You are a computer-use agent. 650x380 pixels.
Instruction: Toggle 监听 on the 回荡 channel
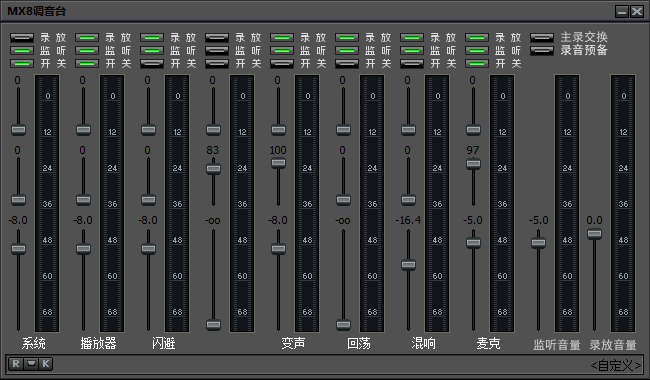[x=347, y=51]
